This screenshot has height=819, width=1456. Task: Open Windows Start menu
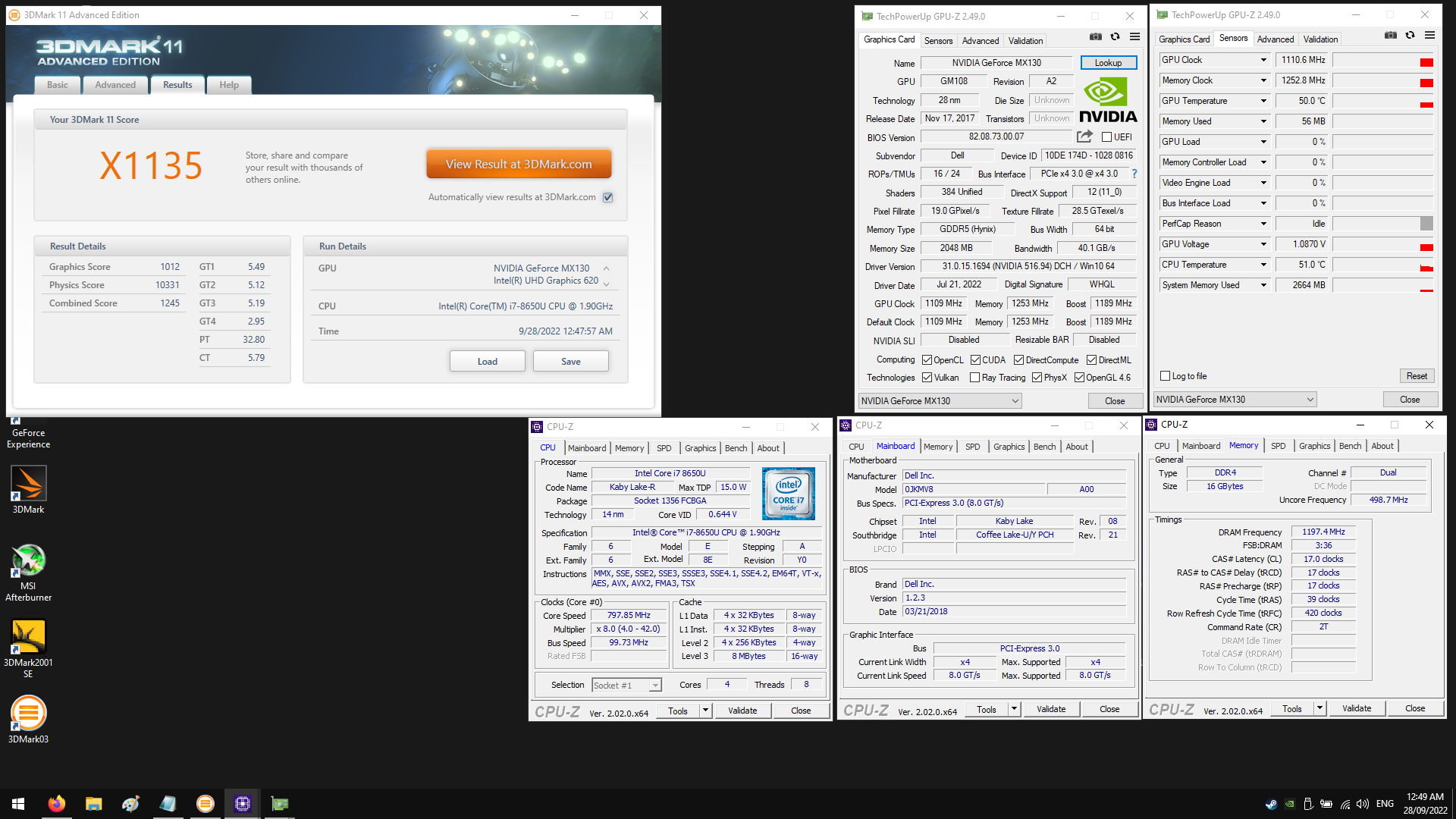[x=18, y=804]
